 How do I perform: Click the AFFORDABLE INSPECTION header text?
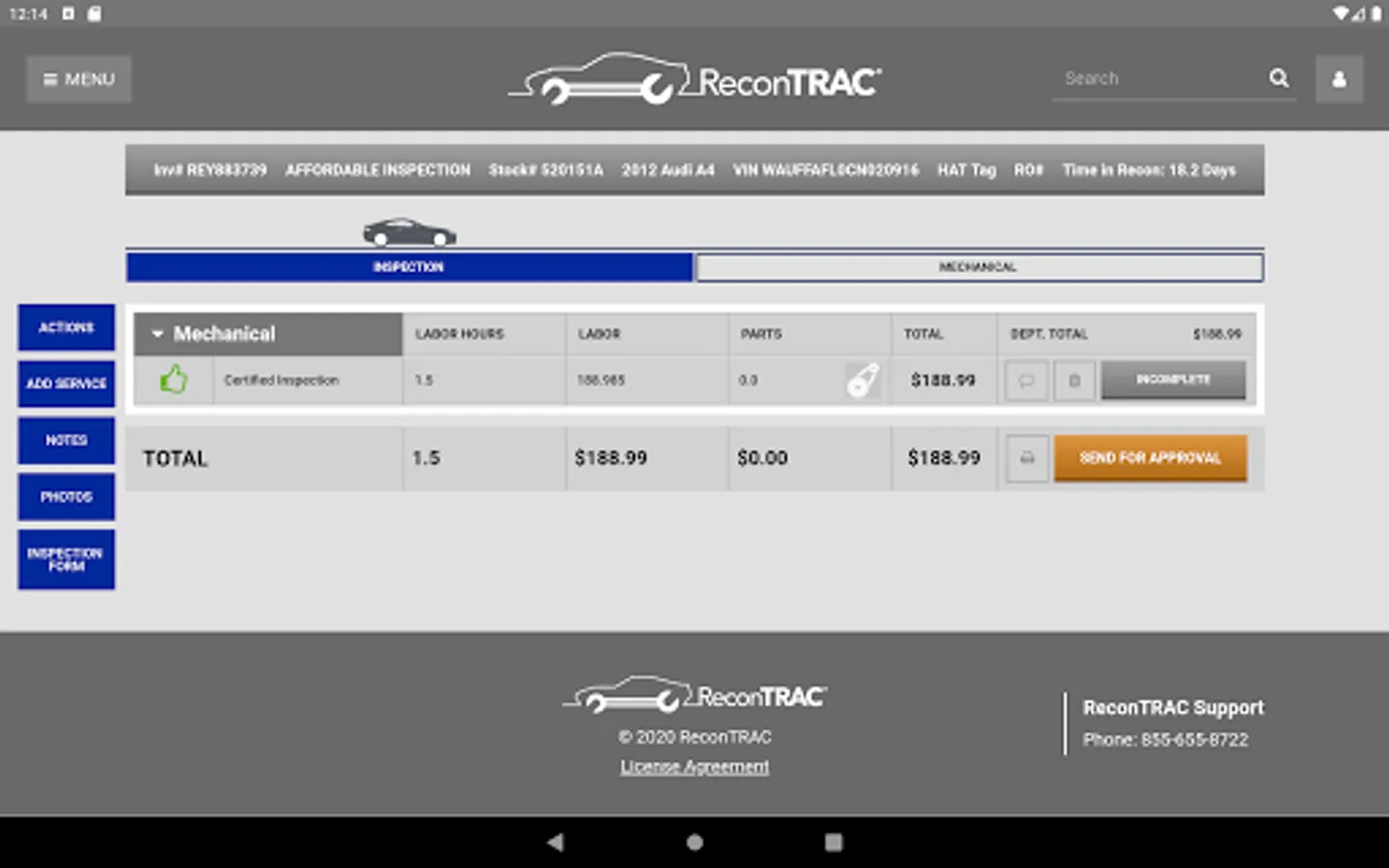(378, 170)
